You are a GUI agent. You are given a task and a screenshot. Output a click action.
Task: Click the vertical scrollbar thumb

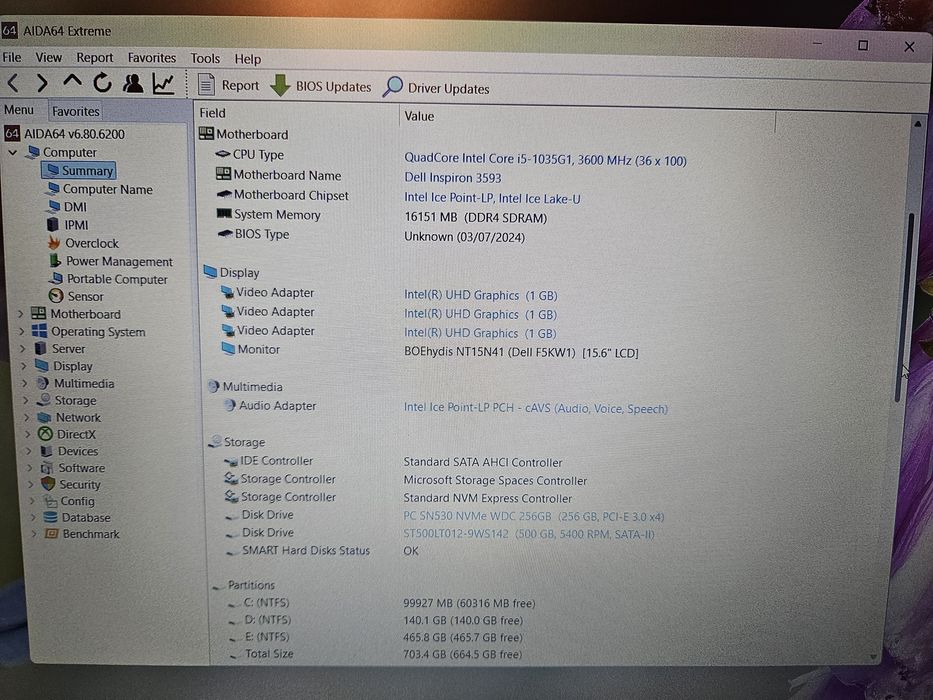point(904,307)
